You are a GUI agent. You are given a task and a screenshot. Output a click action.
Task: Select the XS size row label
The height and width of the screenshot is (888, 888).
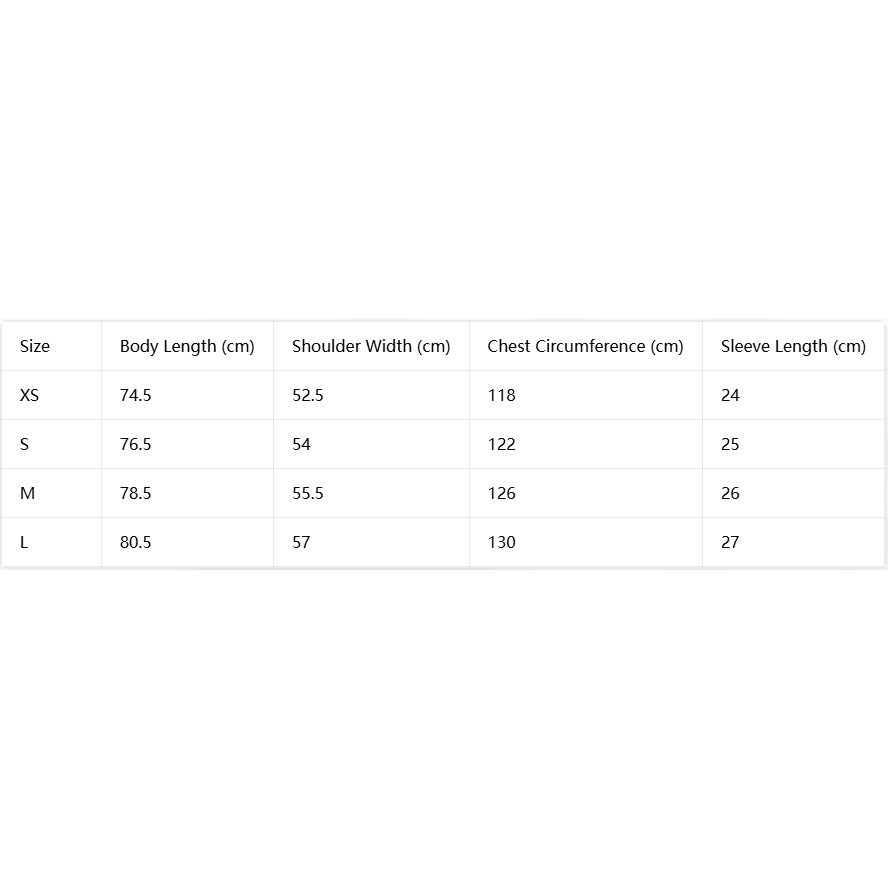pos(29,395)
